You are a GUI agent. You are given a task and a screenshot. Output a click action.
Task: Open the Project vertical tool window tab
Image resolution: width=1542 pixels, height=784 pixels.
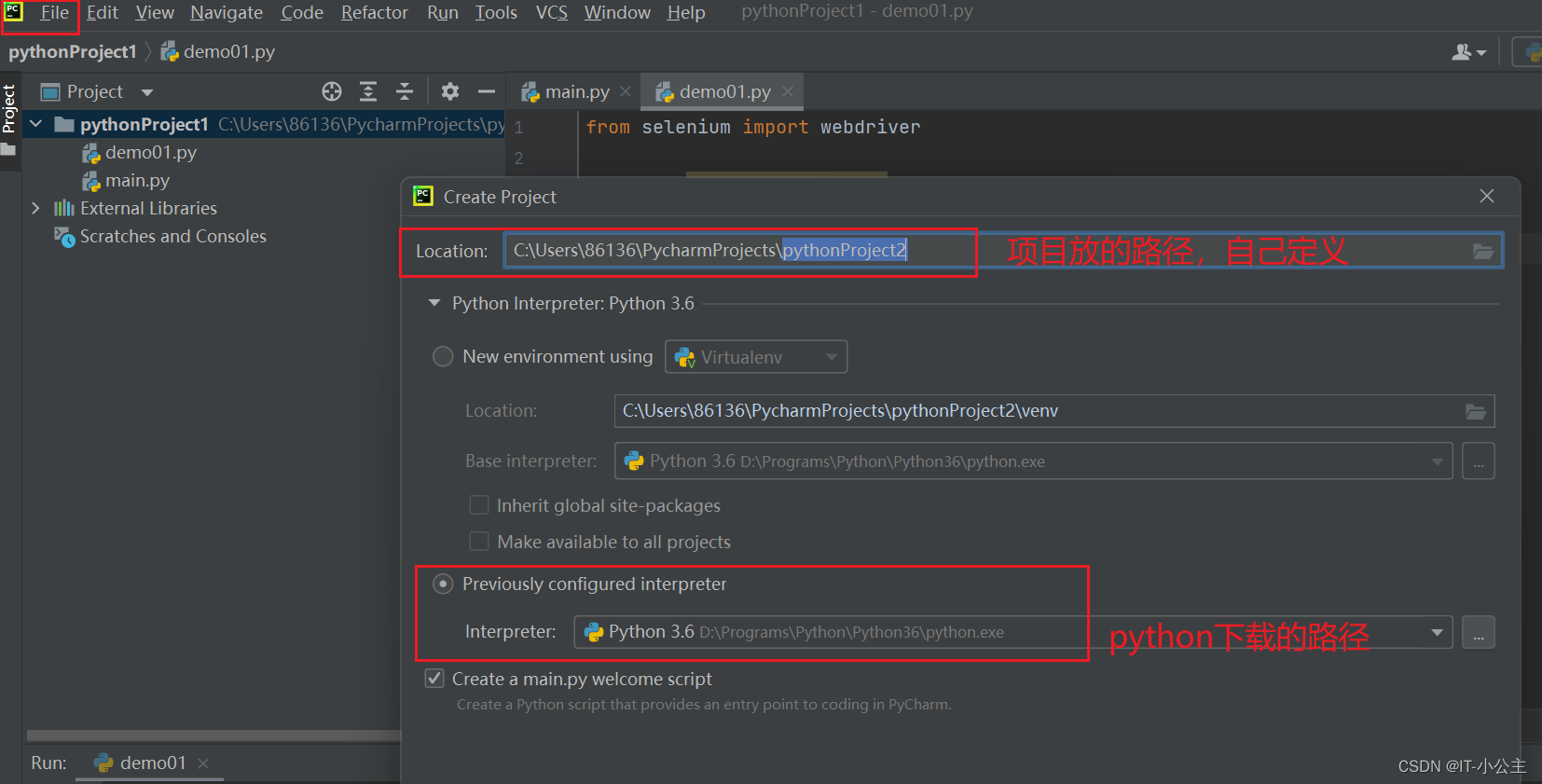click(9, 108)
